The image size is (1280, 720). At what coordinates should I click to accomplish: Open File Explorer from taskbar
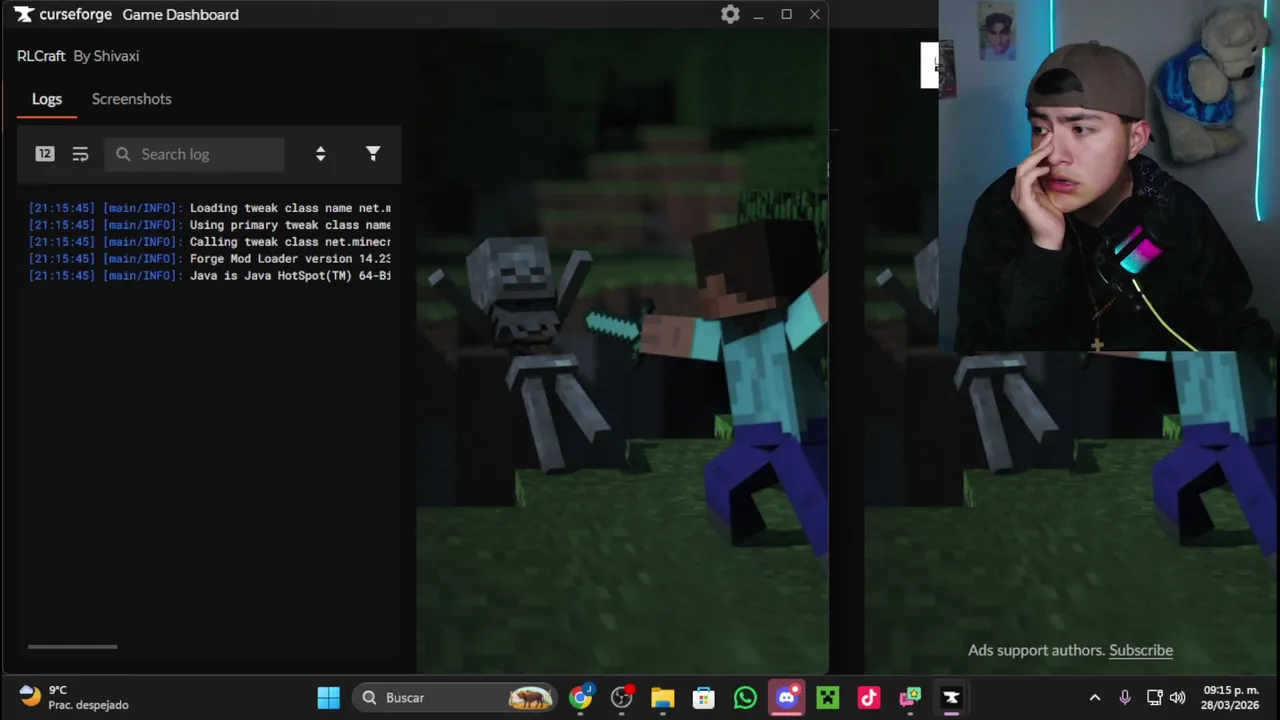point(663,698)
